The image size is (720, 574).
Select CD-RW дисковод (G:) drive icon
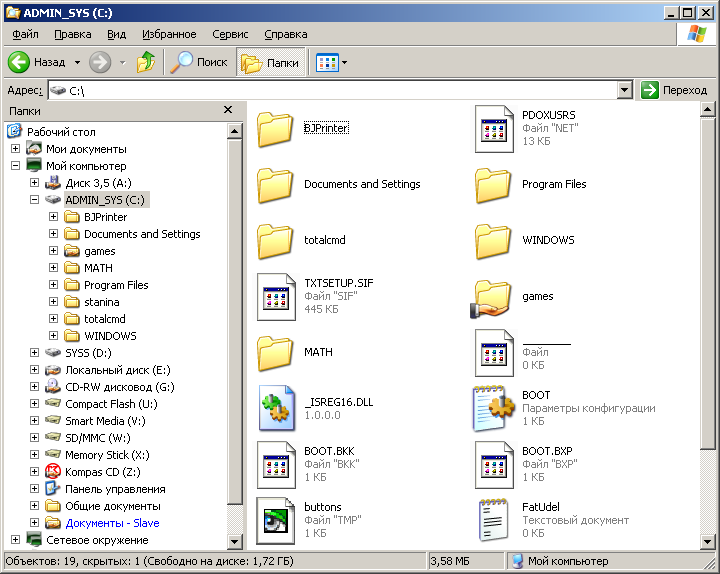(x=53, y=386)
